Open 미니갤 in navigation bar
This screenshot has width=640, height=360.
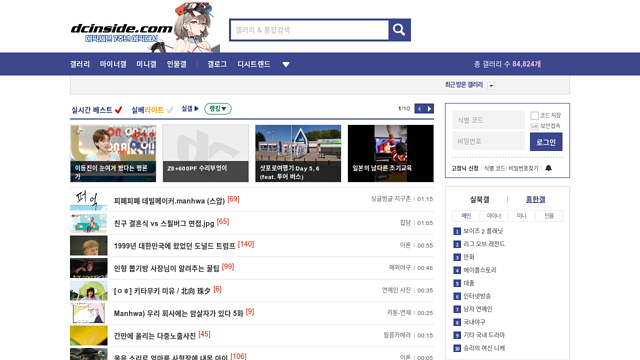tap(146, 64)
